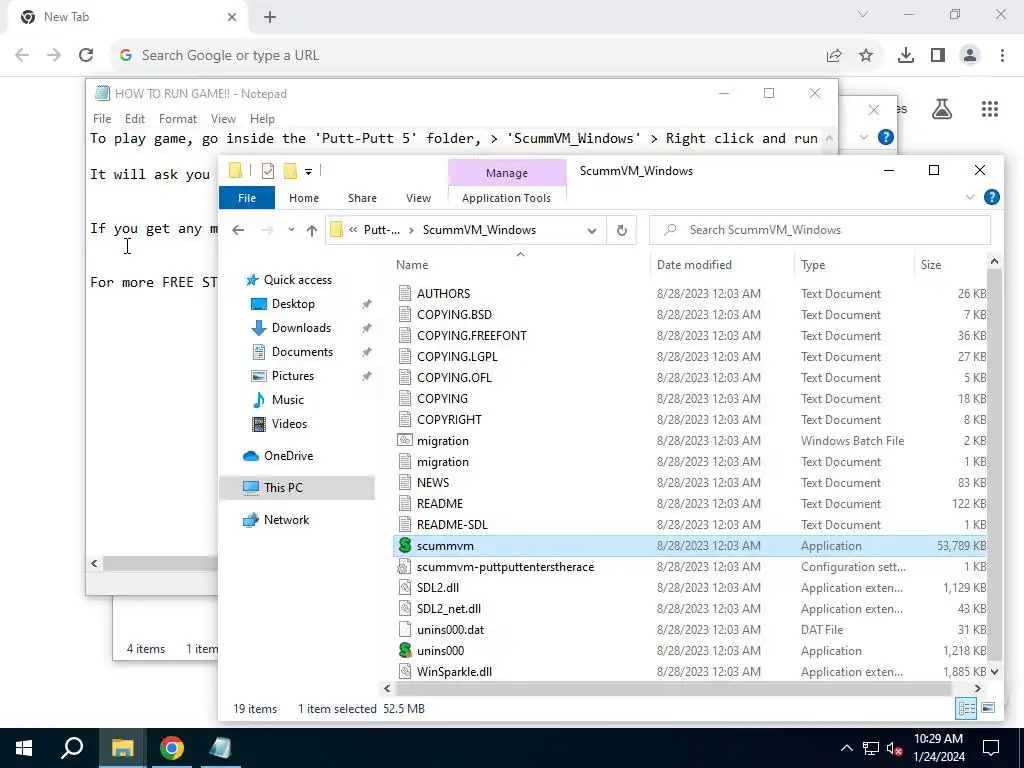This screenshot has height=768, width=1024.
Task: Reload the Chrome page
Action: click(x=86, y=56)
